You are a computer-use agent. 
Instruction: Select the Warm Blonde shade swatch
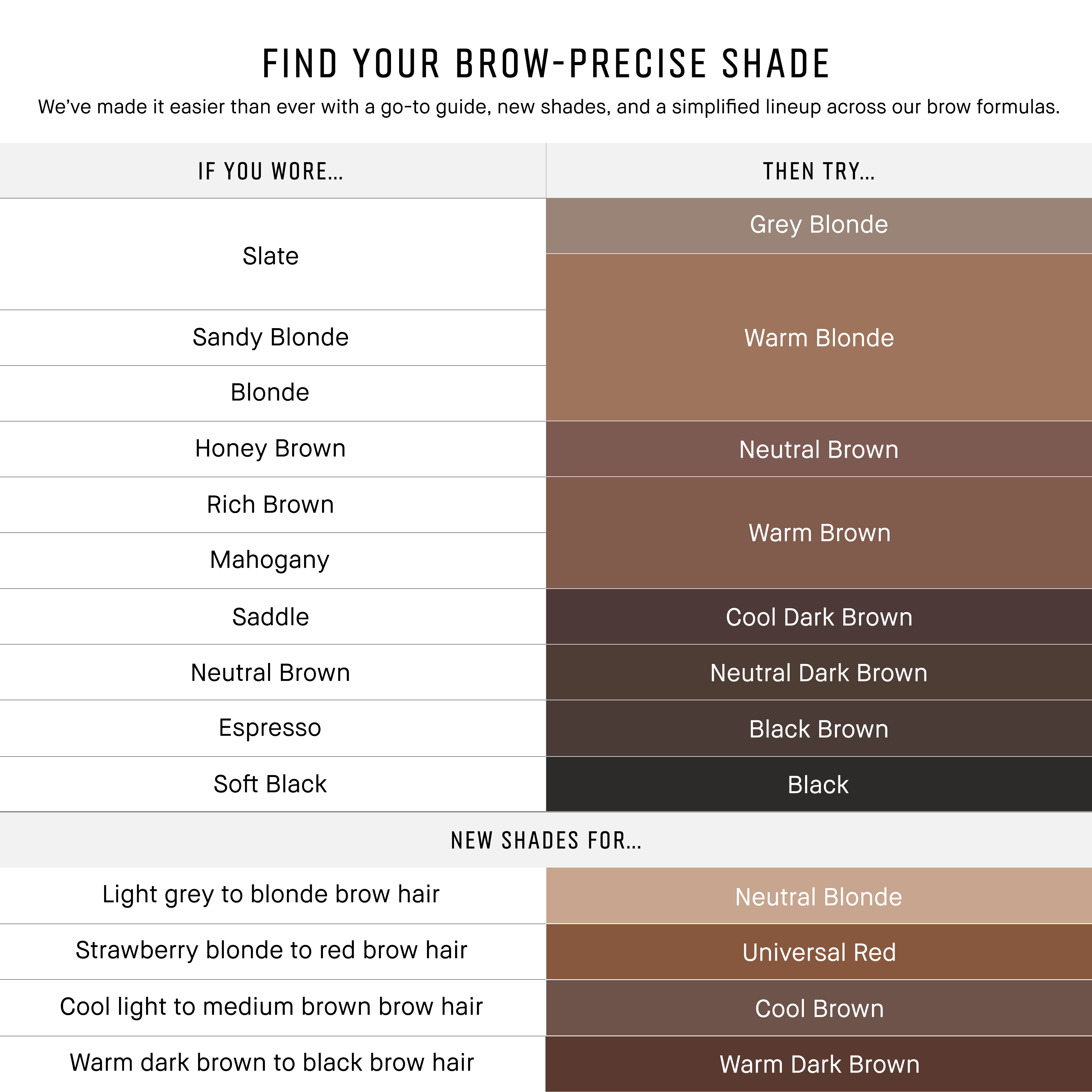818,337
